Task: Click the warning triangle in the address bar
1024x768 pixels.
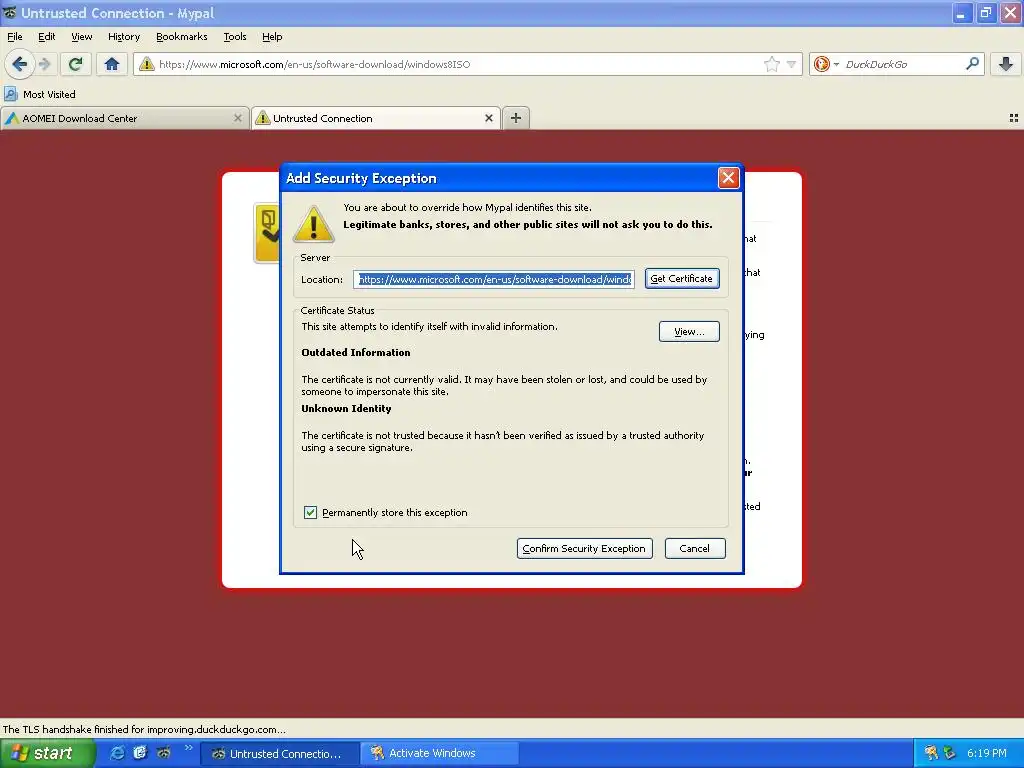Action: coord(147,64)
